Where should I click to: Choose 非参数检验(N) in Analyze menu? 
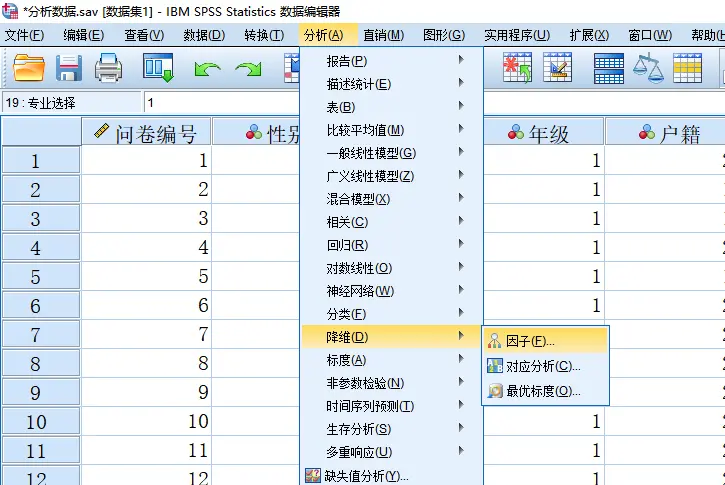[x=391, y=383]
